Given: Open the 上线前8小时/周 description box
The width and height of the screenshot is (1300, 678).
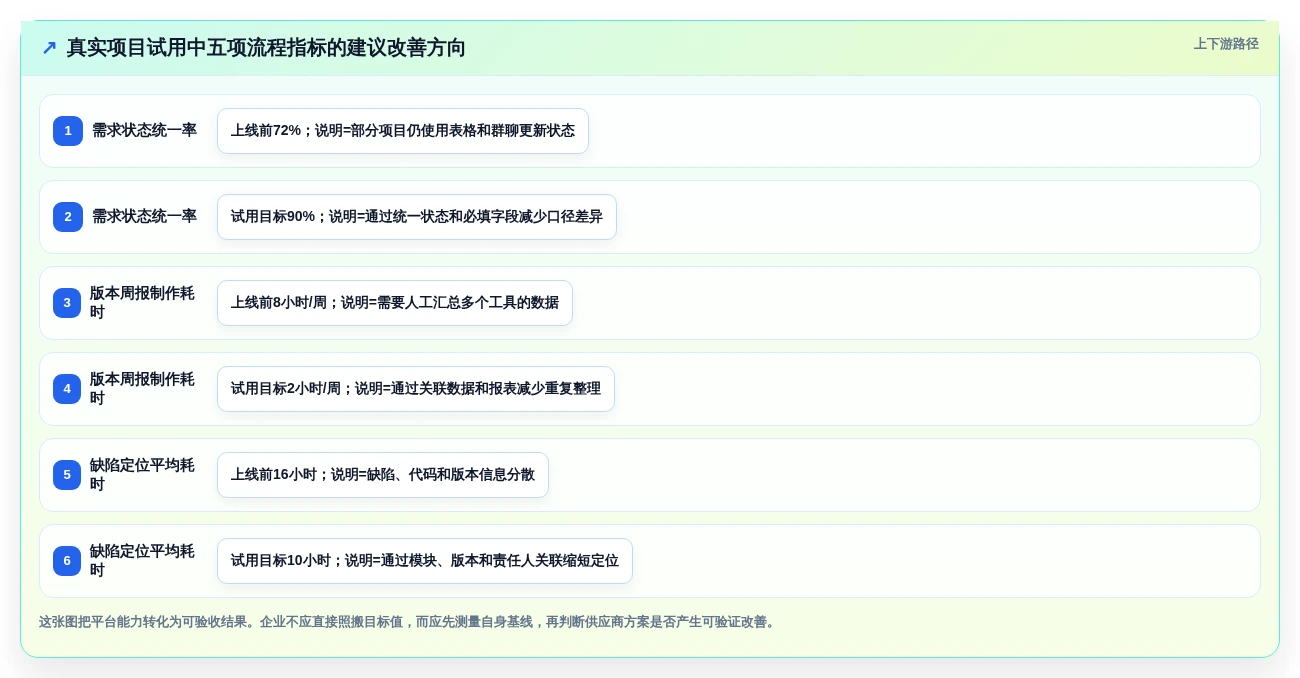Looking at the screenshot, I should 395,303.
